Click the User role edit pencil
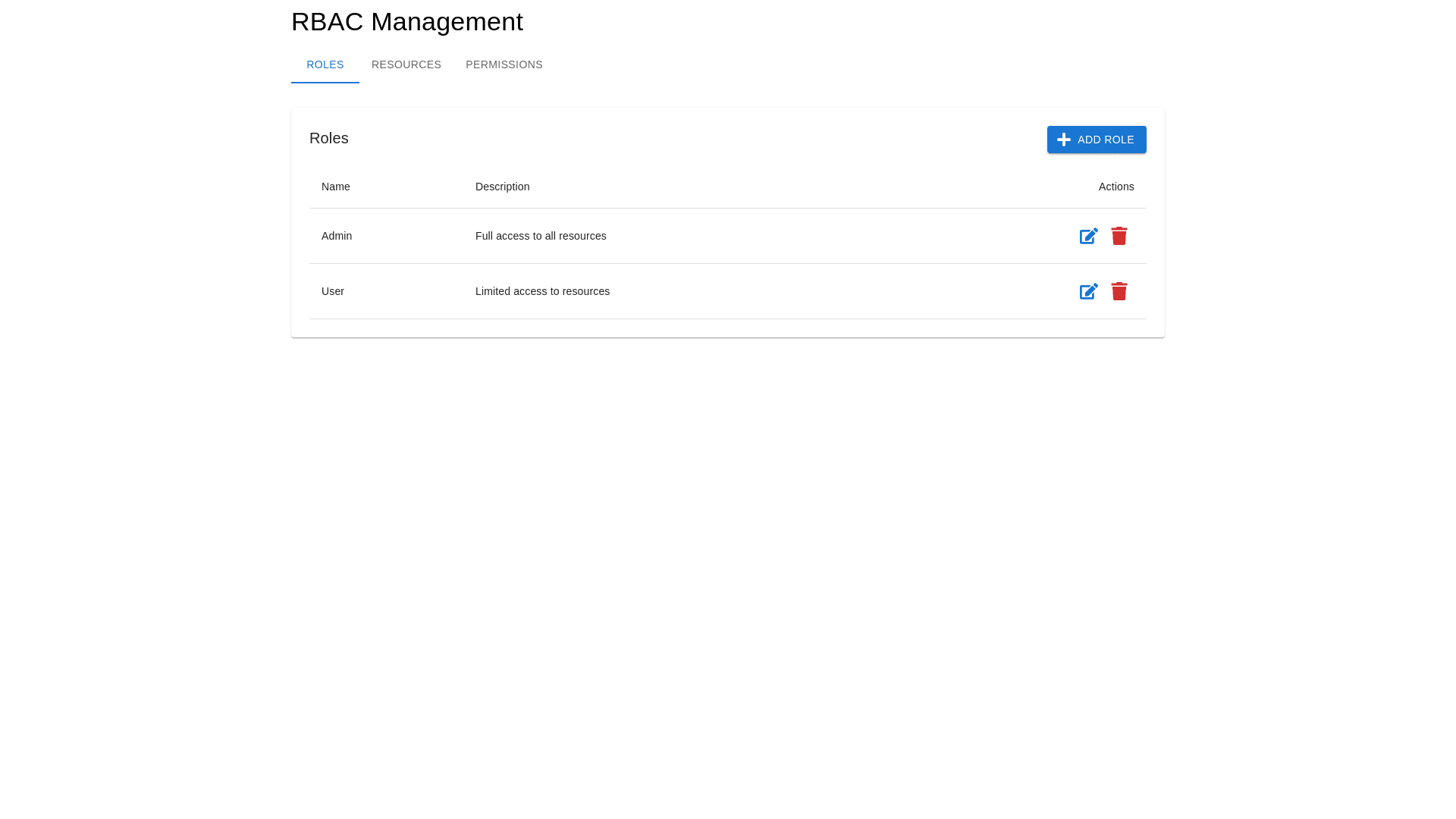 [1088, 292]
